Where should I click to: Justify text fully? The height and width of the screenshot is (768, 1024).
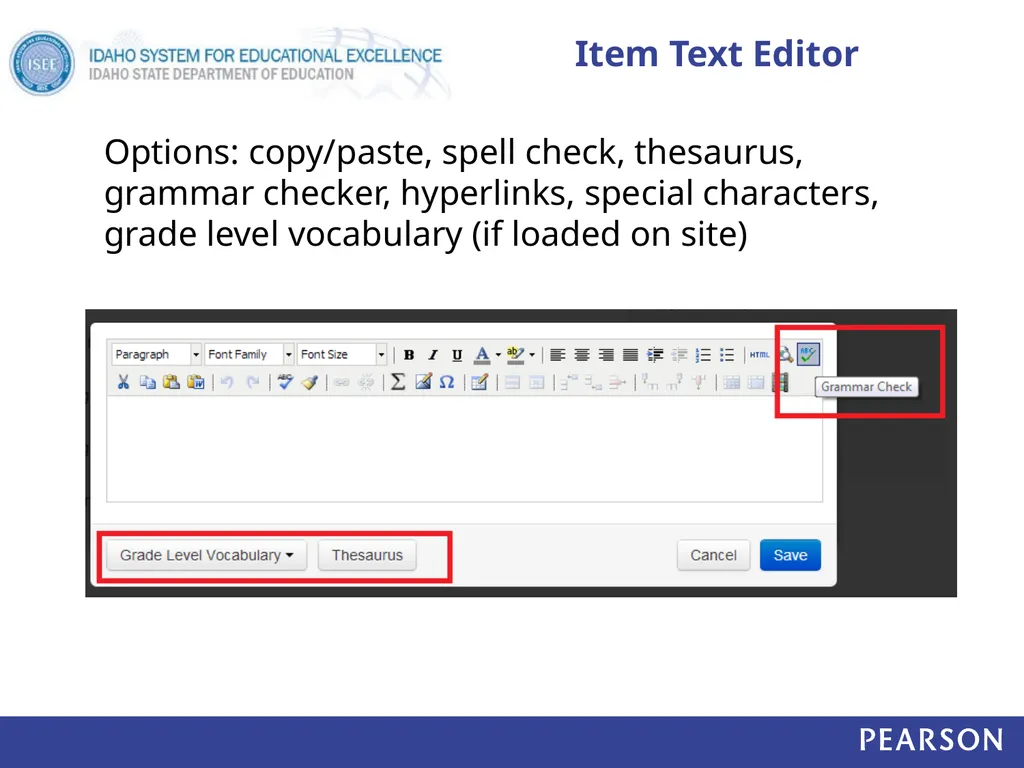[630, 355]
